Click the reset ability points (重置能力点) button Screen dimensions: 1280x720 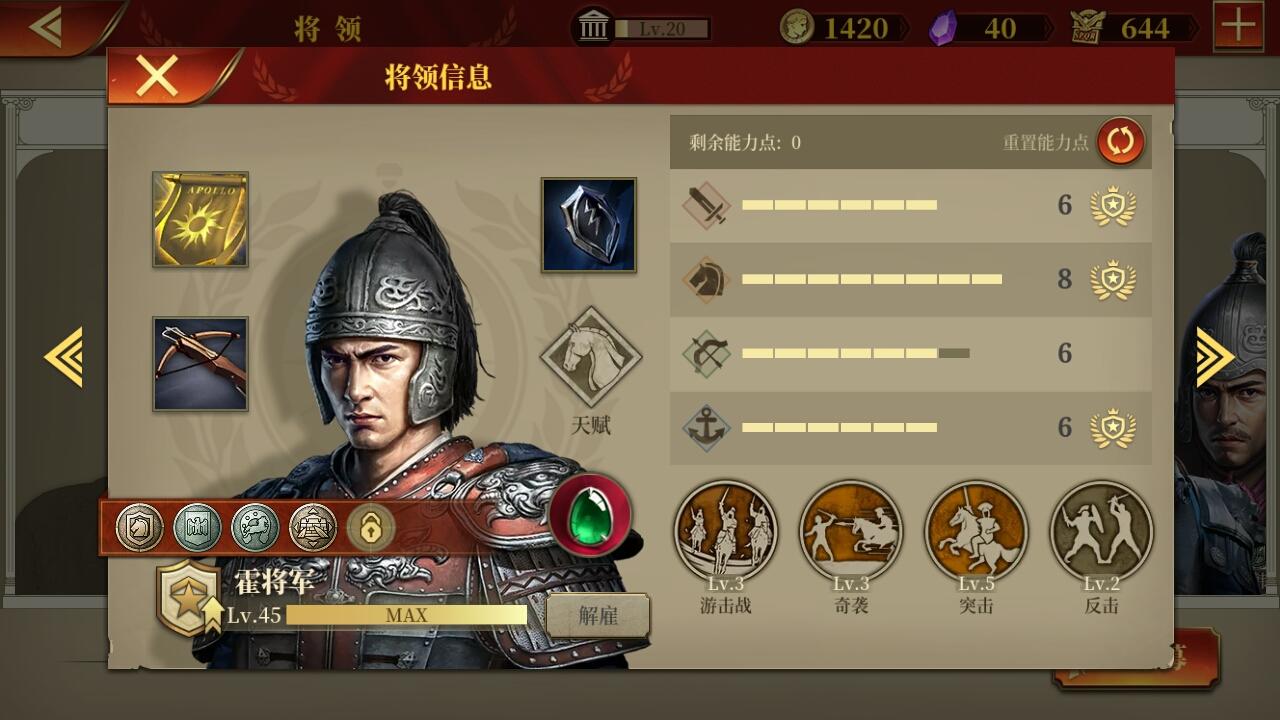pyautogui.click(x=1121, y=142)
